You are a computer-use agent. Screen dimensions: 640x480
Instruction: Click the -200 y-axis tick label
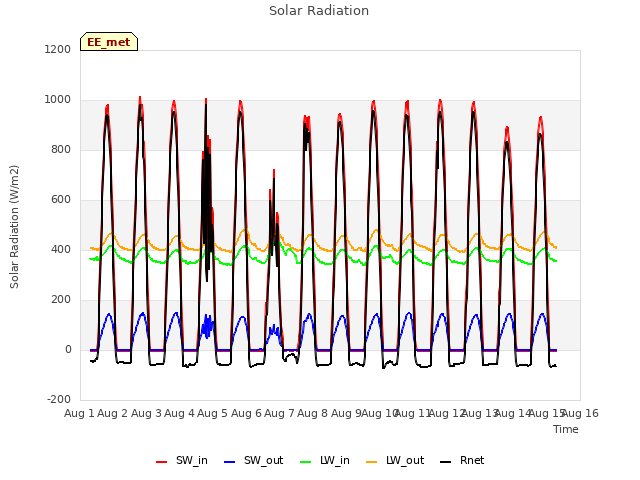tap(59, 399)
